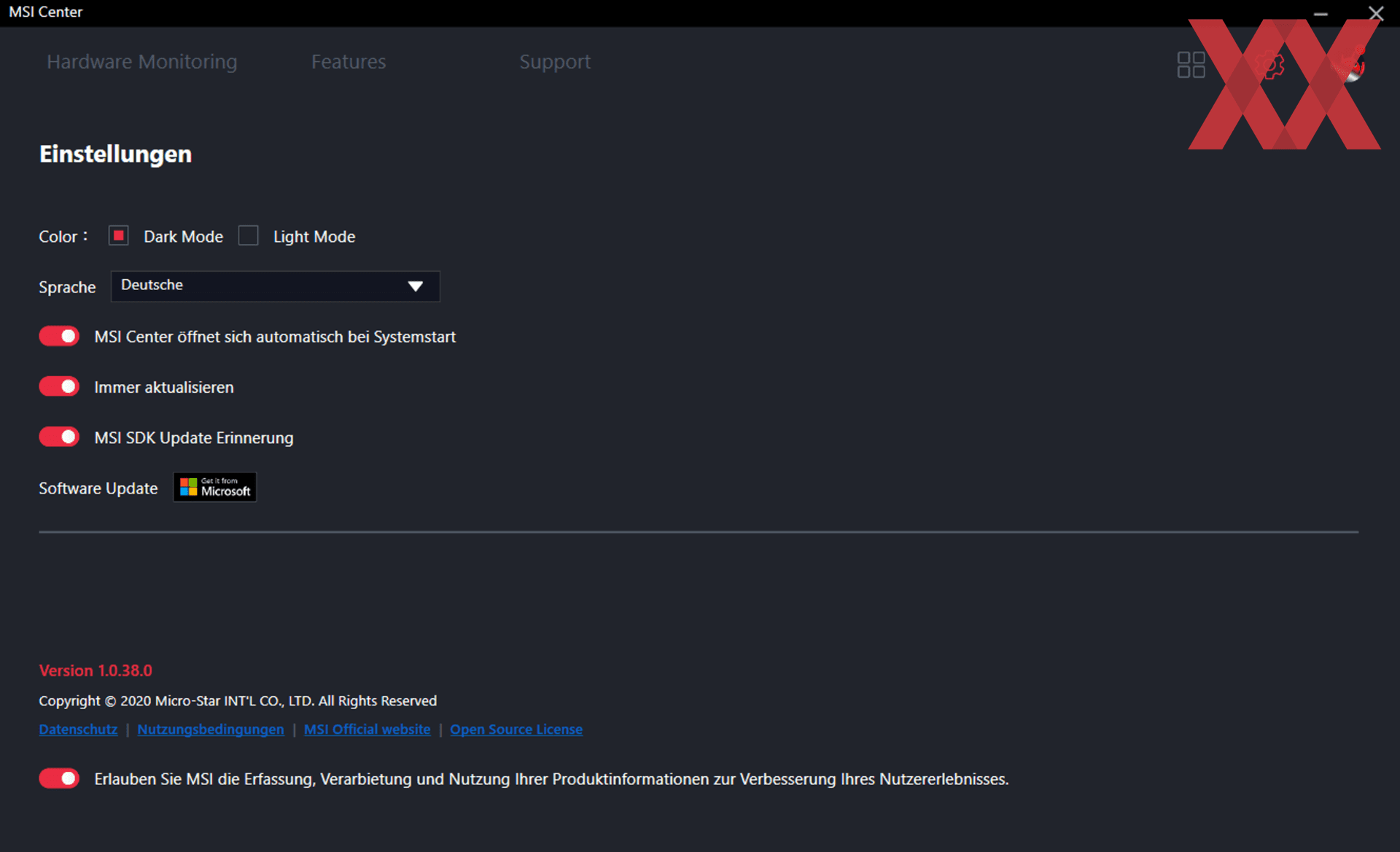1400x852 pixels.
Task: Toggle MSI SDK Update Erinnerung switch
Action: click(59, 437)
